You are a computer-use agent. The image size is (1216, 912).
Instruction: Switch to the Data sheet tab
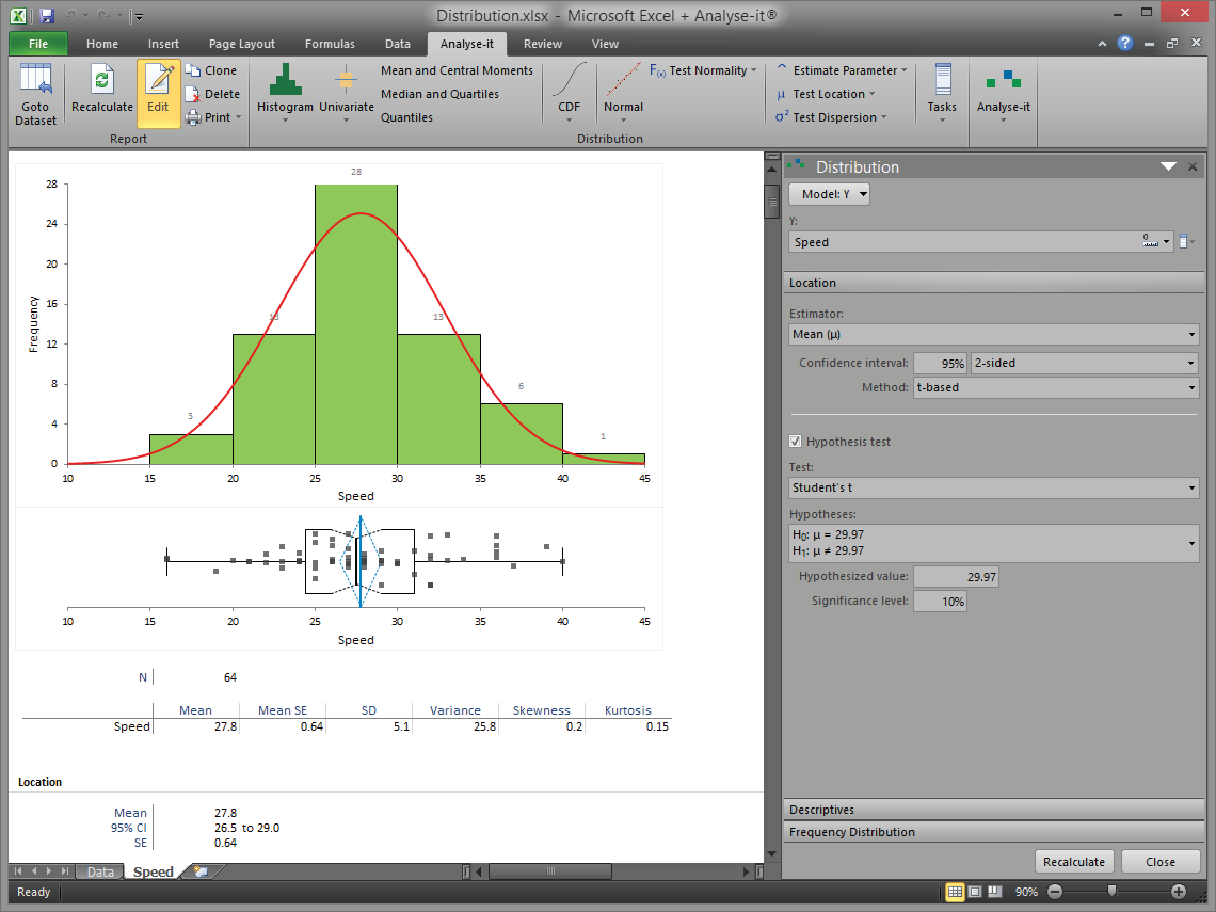click(101, 872)
